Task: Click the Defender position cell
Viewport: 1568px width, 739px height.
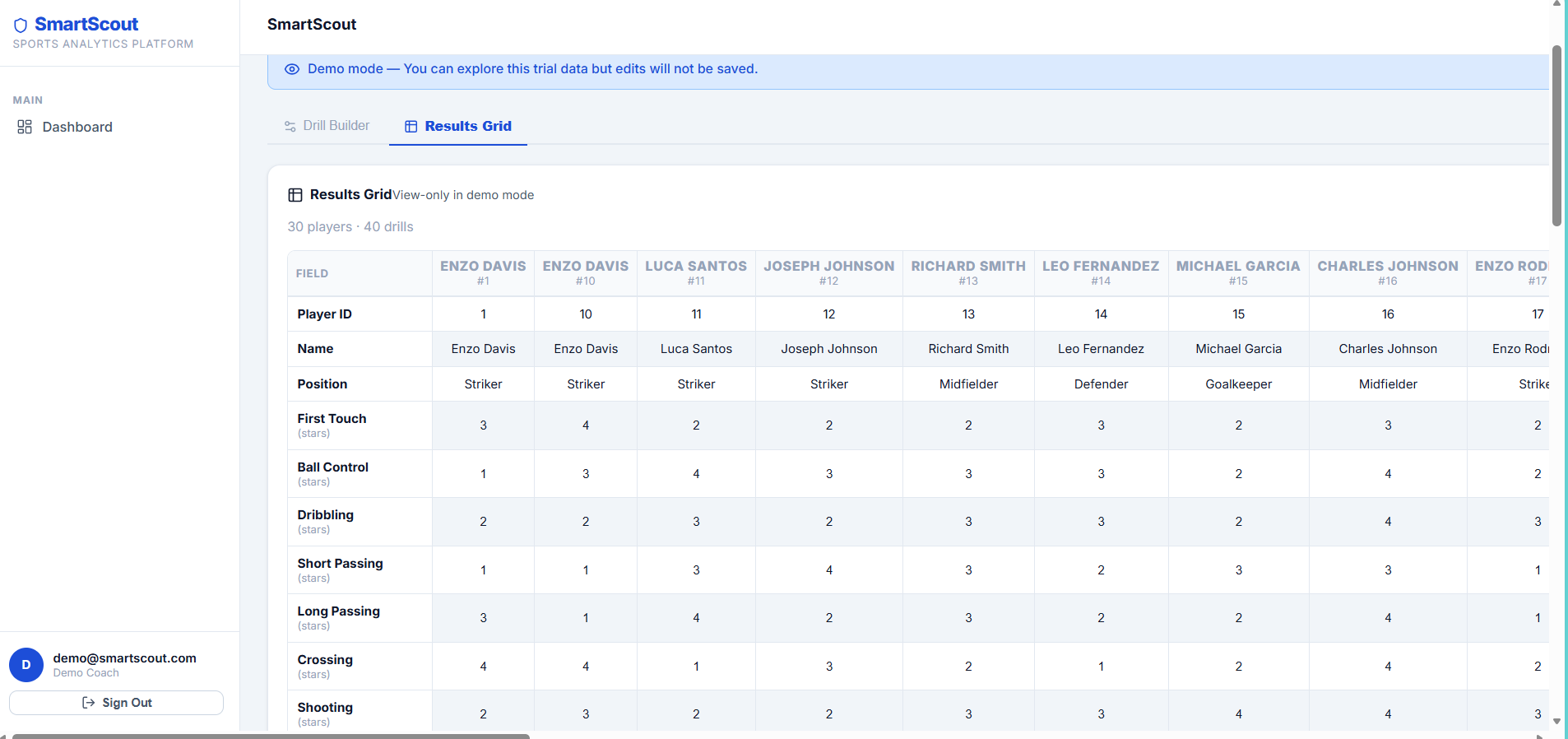Action: click(x=1101, y=384)
